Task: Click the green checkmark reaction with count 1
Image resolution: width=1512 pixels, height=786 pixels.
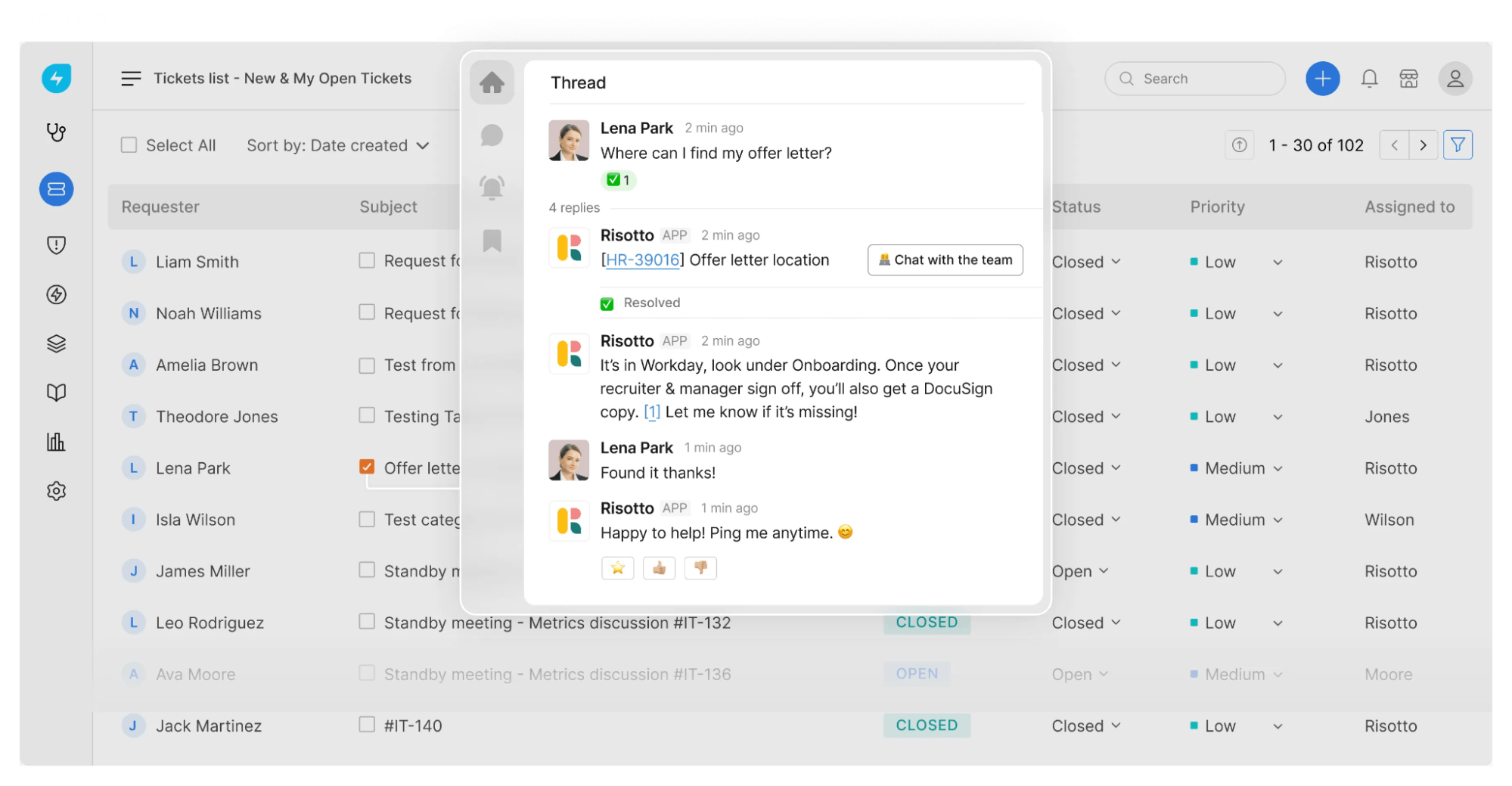Action: 618,180
